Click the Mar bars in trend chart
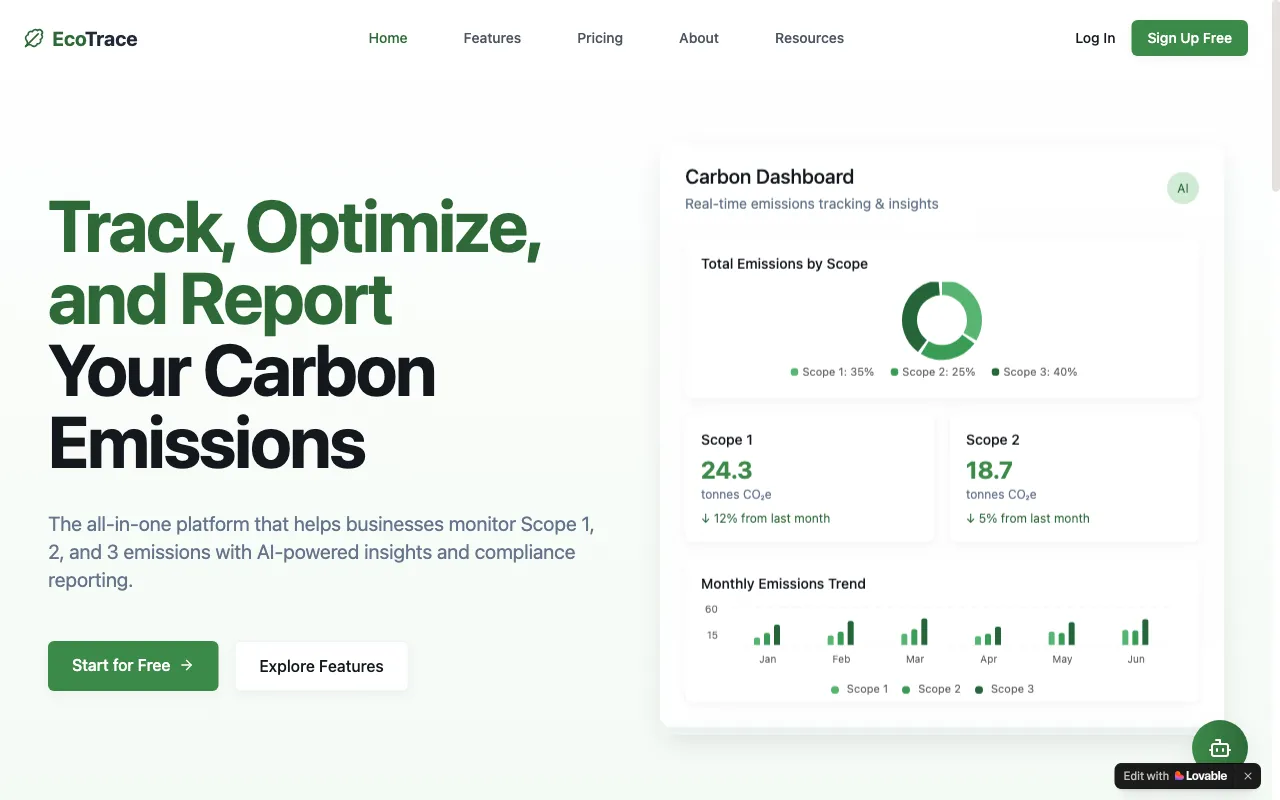The width and height of the screenshot is (1280, 800). [x=914, y=632]
